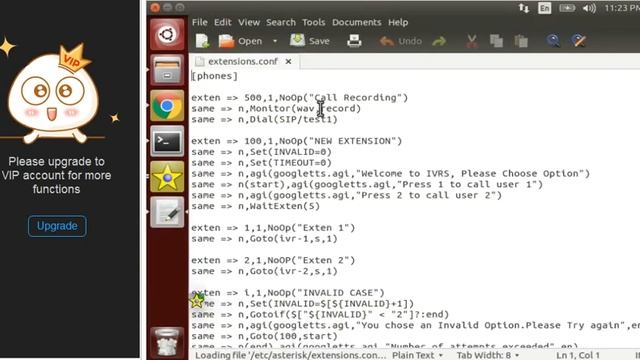Cut selection with the scissors icon
Viewport: 640px width, 360px height.
pos(472,41)
